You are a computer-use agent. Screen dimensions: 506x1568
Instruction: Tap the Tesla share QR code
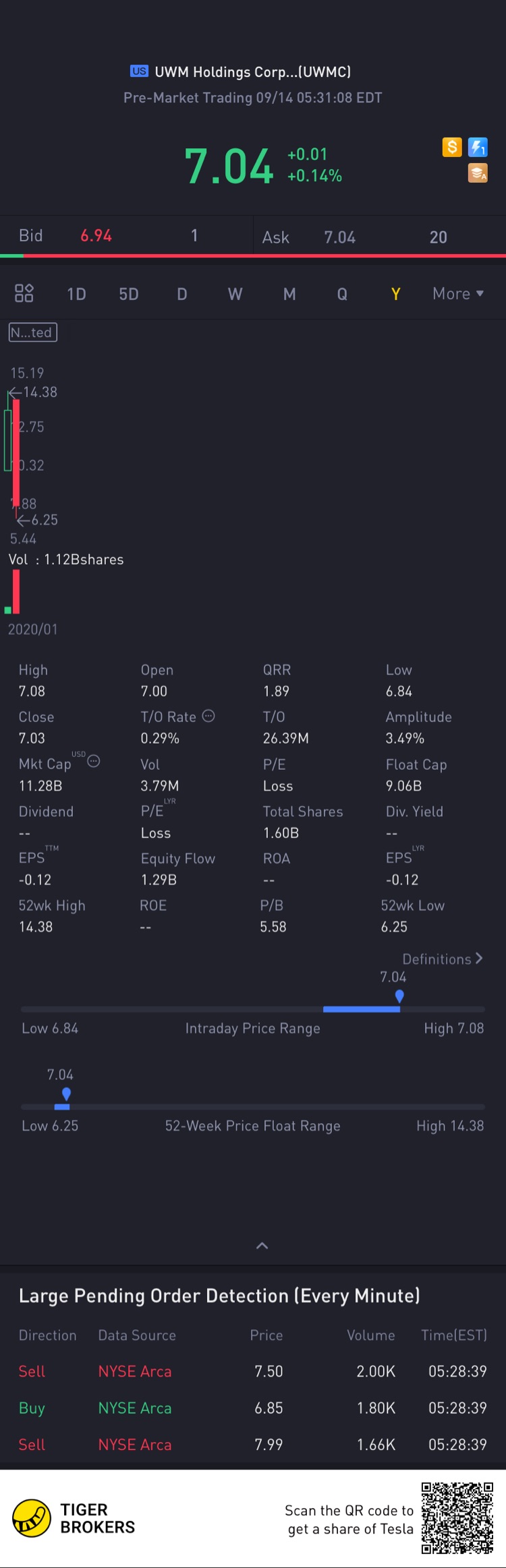(x=457, y=1518)
